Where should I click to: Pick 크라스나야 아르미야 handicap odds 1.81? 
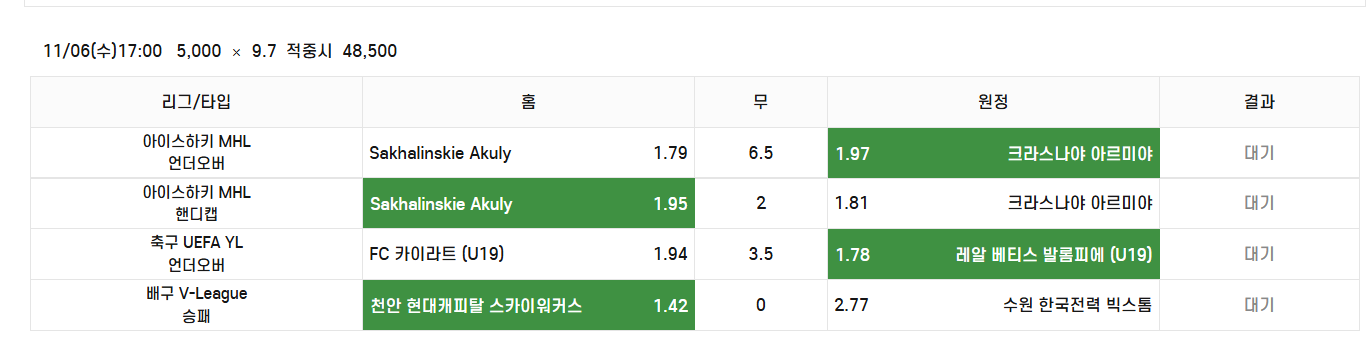click(993, 204)
